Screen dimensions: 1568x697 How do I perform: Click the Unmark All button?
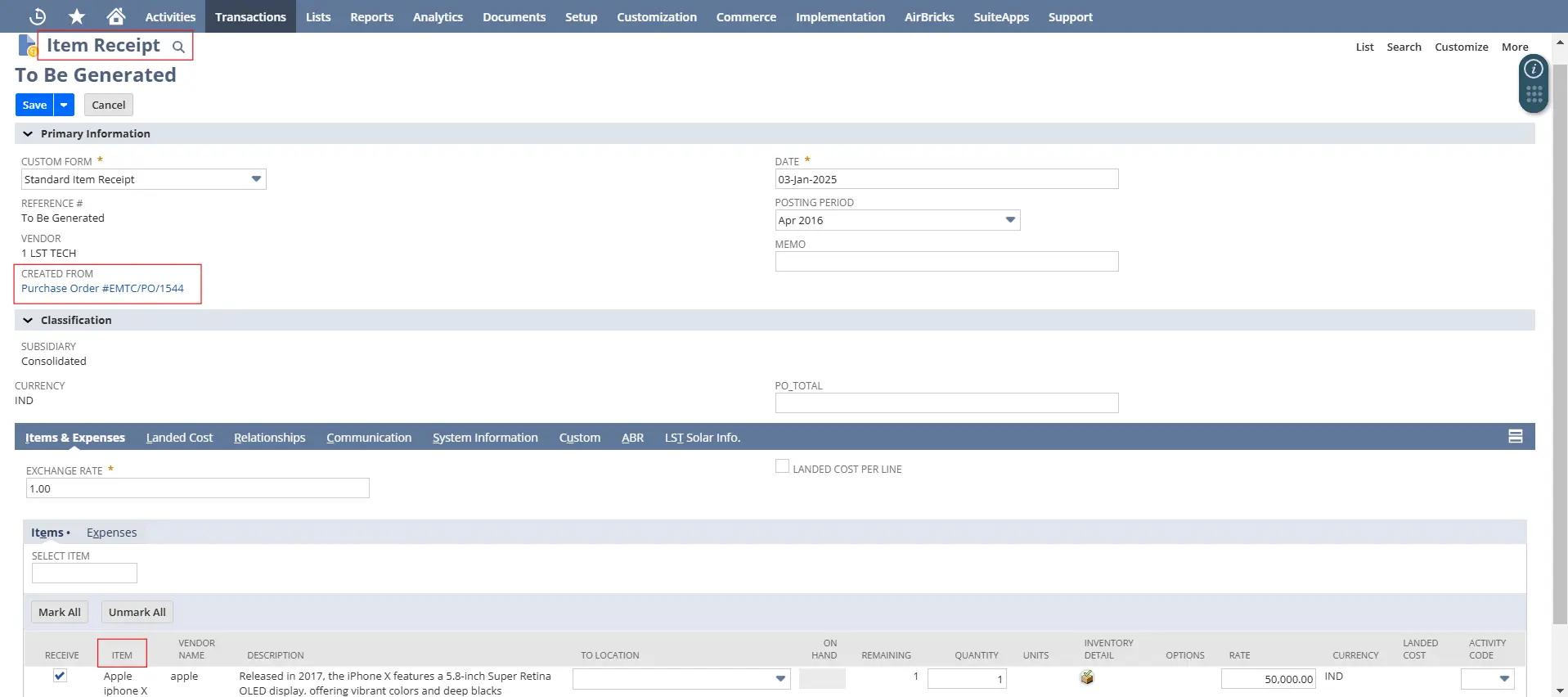point(137,612)
